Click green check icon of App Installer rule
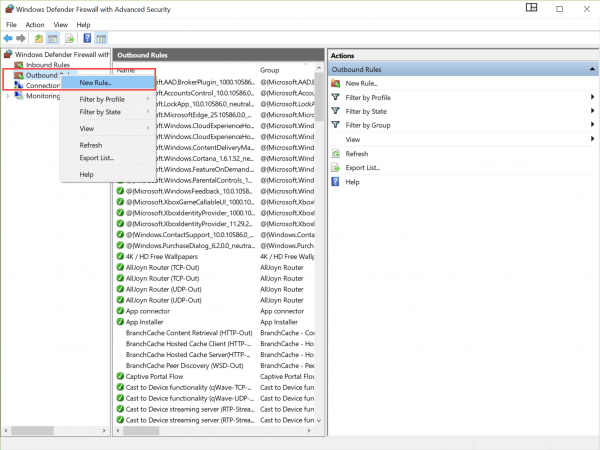The height and width of the screenshot is (450, 600). tap(120, 321)
